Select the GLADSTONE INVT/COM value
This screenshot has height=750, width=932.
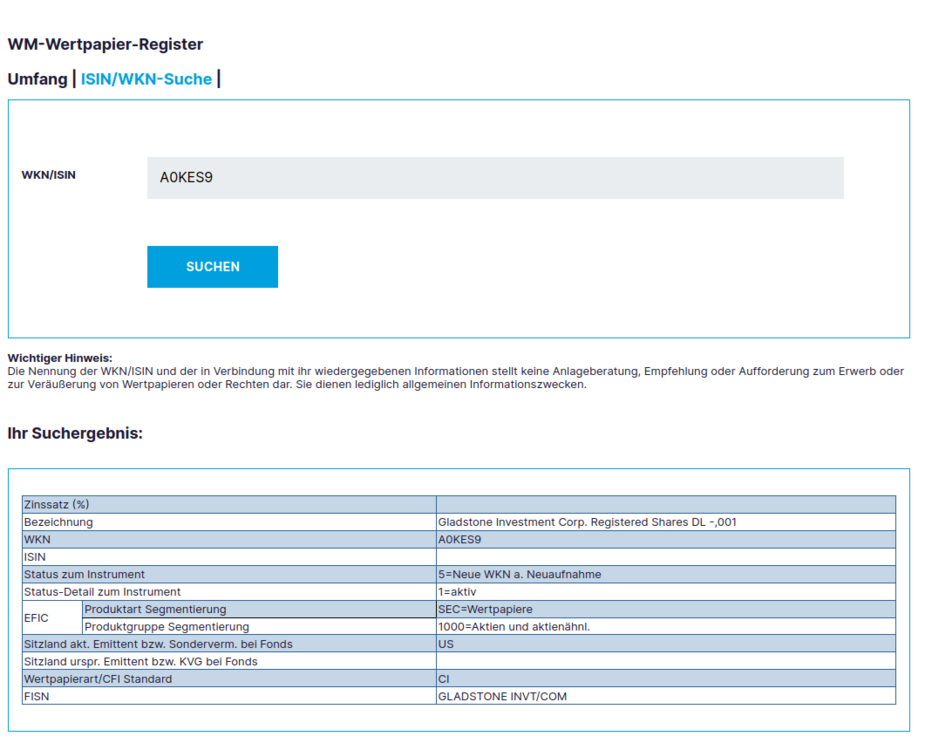coord(502,696)
